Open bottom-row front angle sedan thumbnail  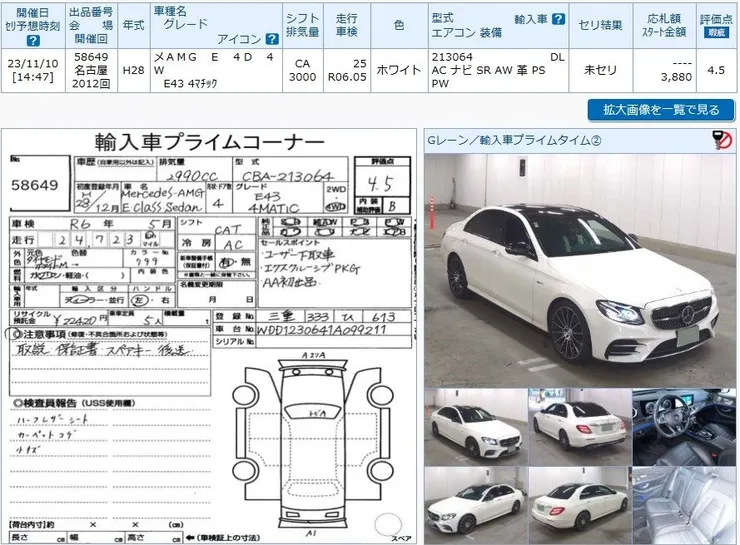tap(476, 506)
